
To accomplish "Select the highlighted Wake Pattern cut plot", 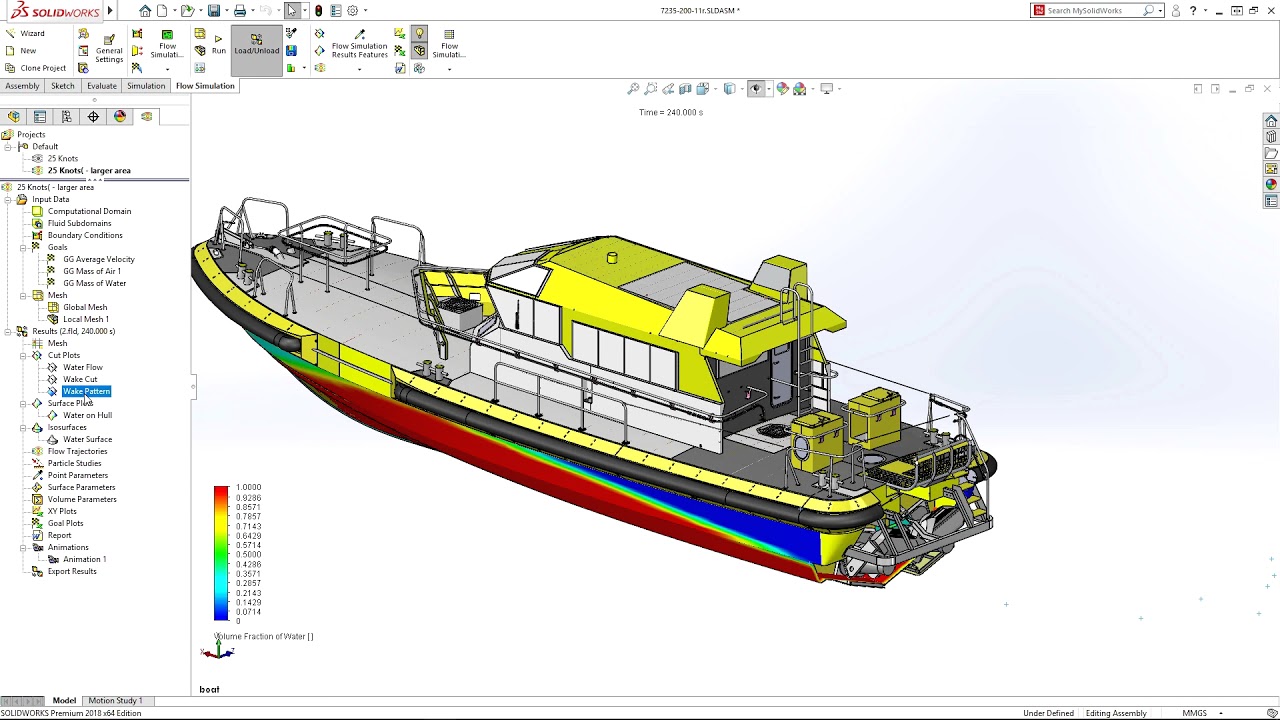I will point(86,391).
